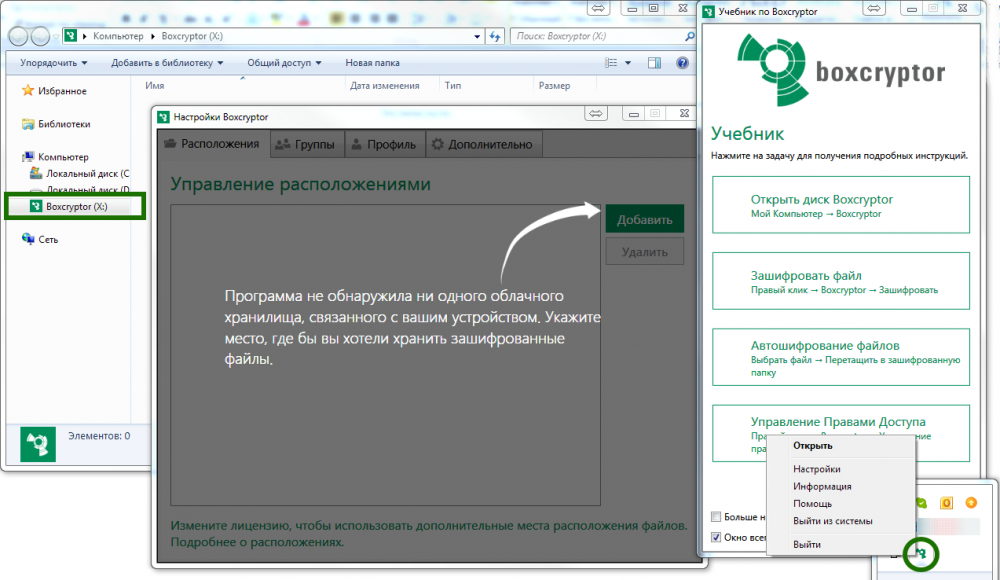Switch to the 'Дополнительно' tab

pyautogui.click(x=483, y=144)
